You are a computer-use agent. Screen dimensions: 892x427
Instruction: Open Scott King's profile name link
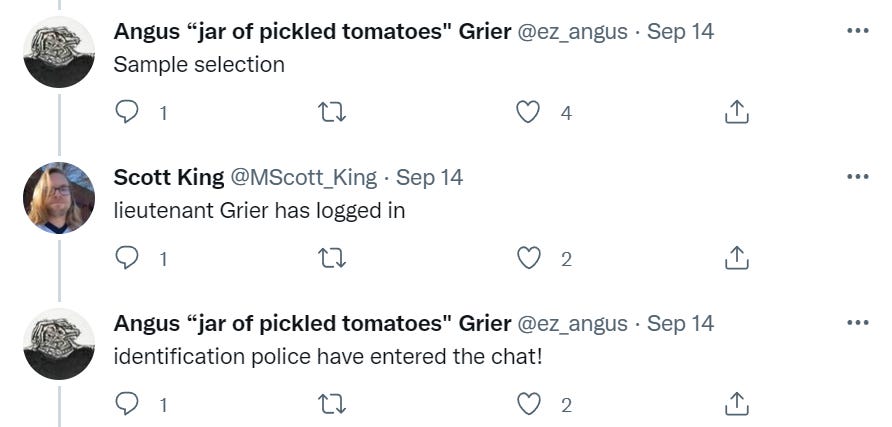coord(169,178)
